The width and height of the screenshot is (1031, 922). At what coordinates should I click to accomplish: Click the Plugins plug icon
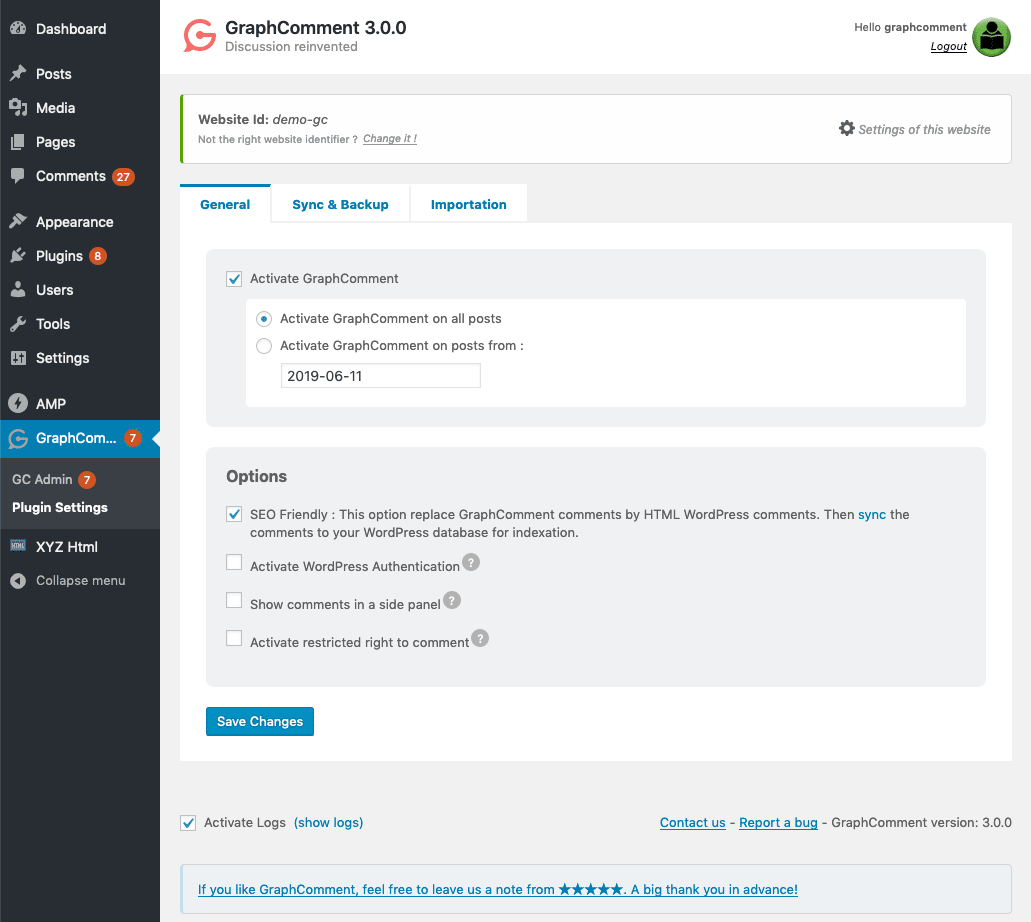(18, 256)
